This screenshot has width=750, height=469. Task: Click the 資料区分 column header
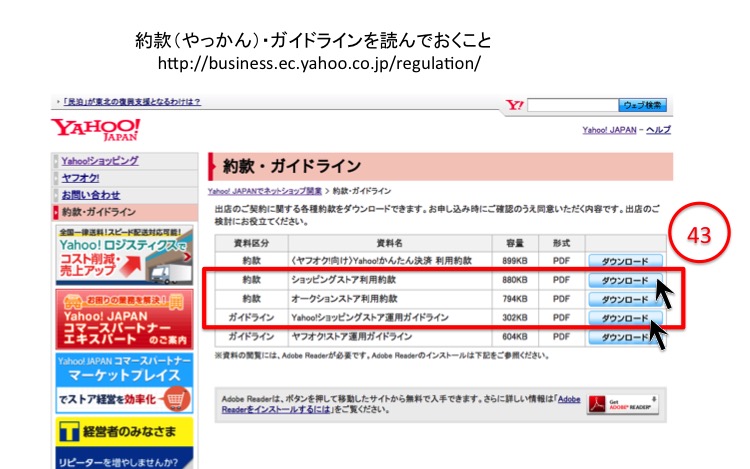[251, 243]
